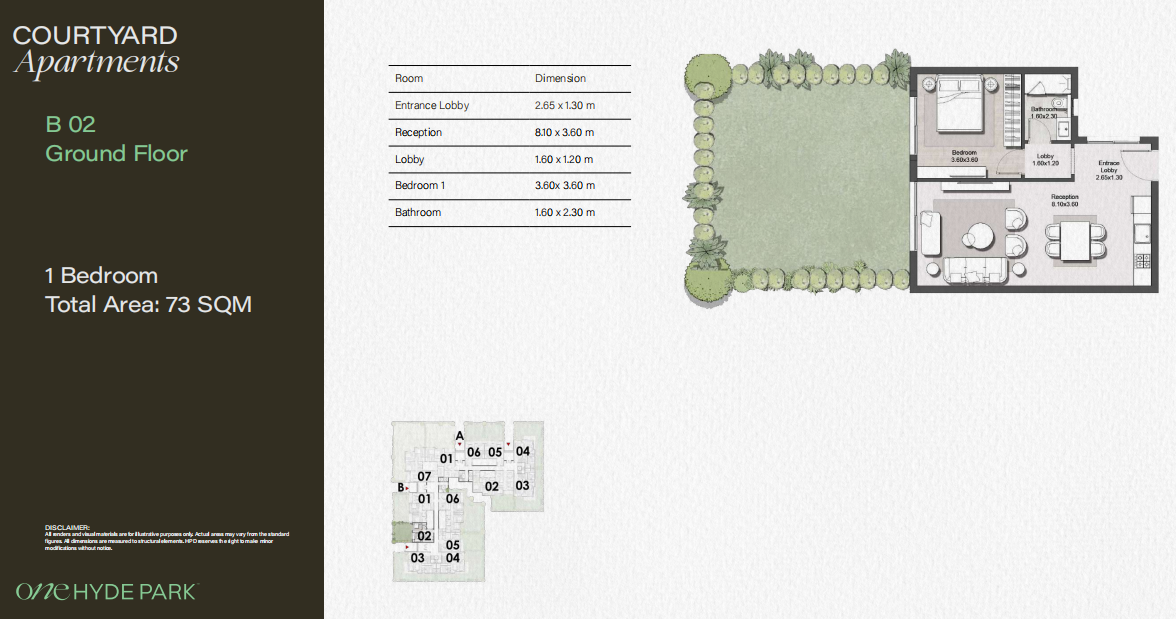The width and height of the screenshot is (1176, 619).
Task: Click the four-burner stove in the kitchen
Action: [x=1143, y=261]
